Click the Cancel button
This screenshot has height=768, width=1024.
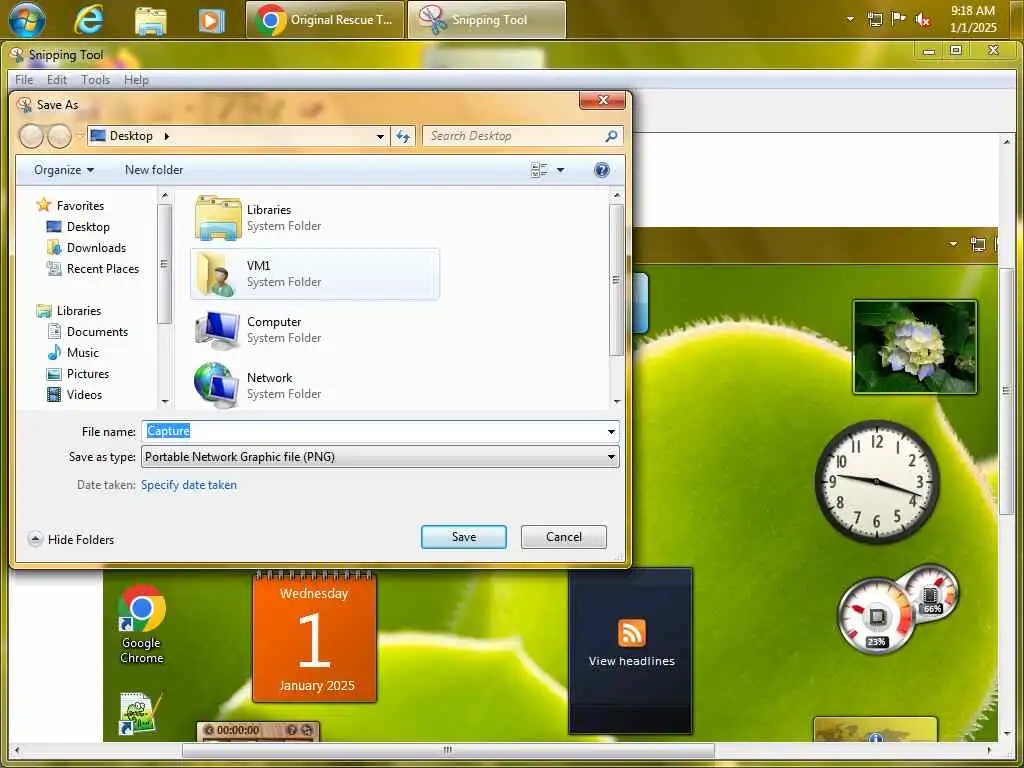pyautogui.click(x=564, y=537)
